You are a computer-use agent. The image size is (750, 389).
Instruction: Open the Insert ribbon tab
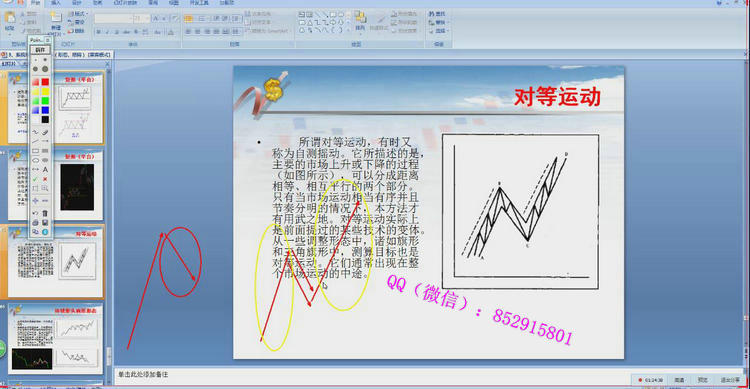pos(55,3)
